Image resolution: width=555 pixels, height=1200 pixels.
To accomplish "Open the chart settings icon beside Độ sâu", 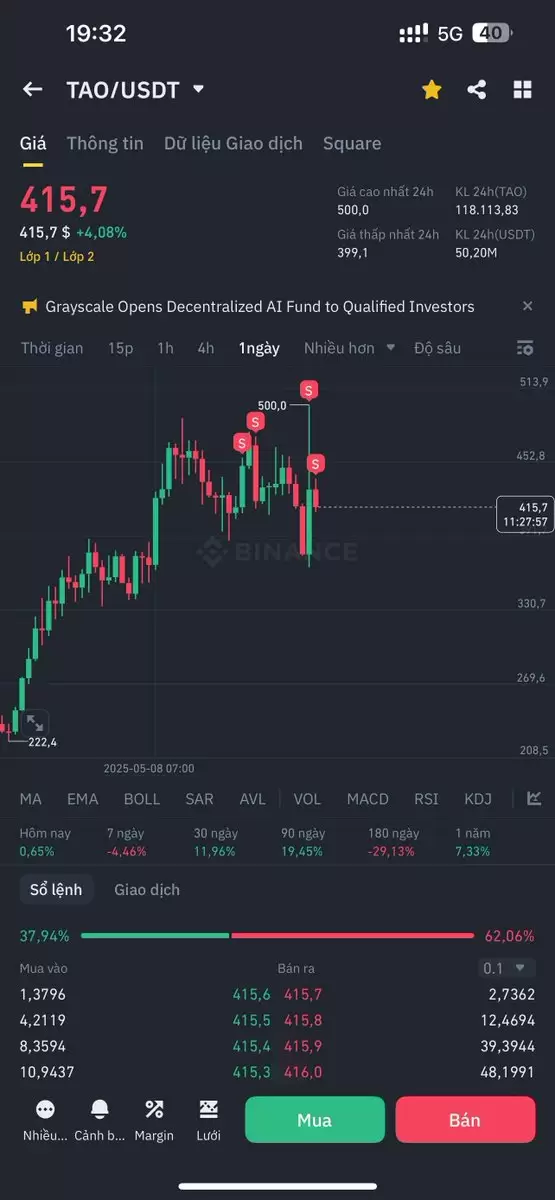I will (x=525, y=348).
